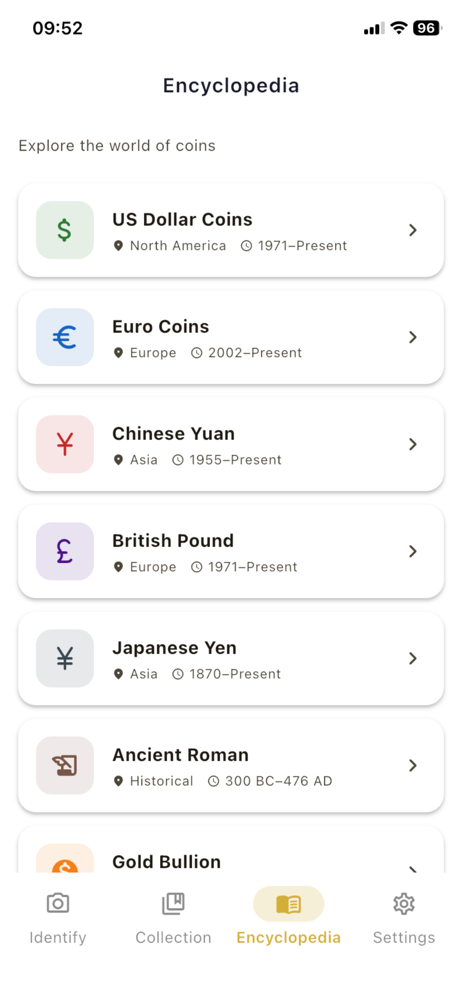Tap the orange Gold Bullion icon

point(64,858)
